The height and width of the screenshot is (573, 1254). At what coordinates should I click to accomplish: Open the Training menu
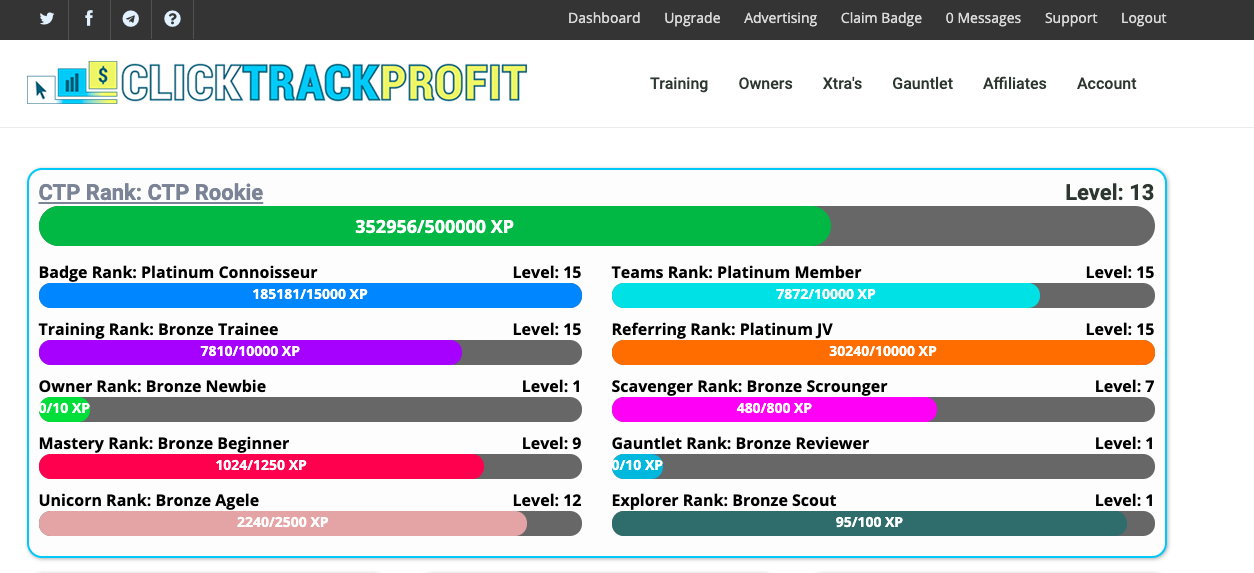[x=679, y=84]
